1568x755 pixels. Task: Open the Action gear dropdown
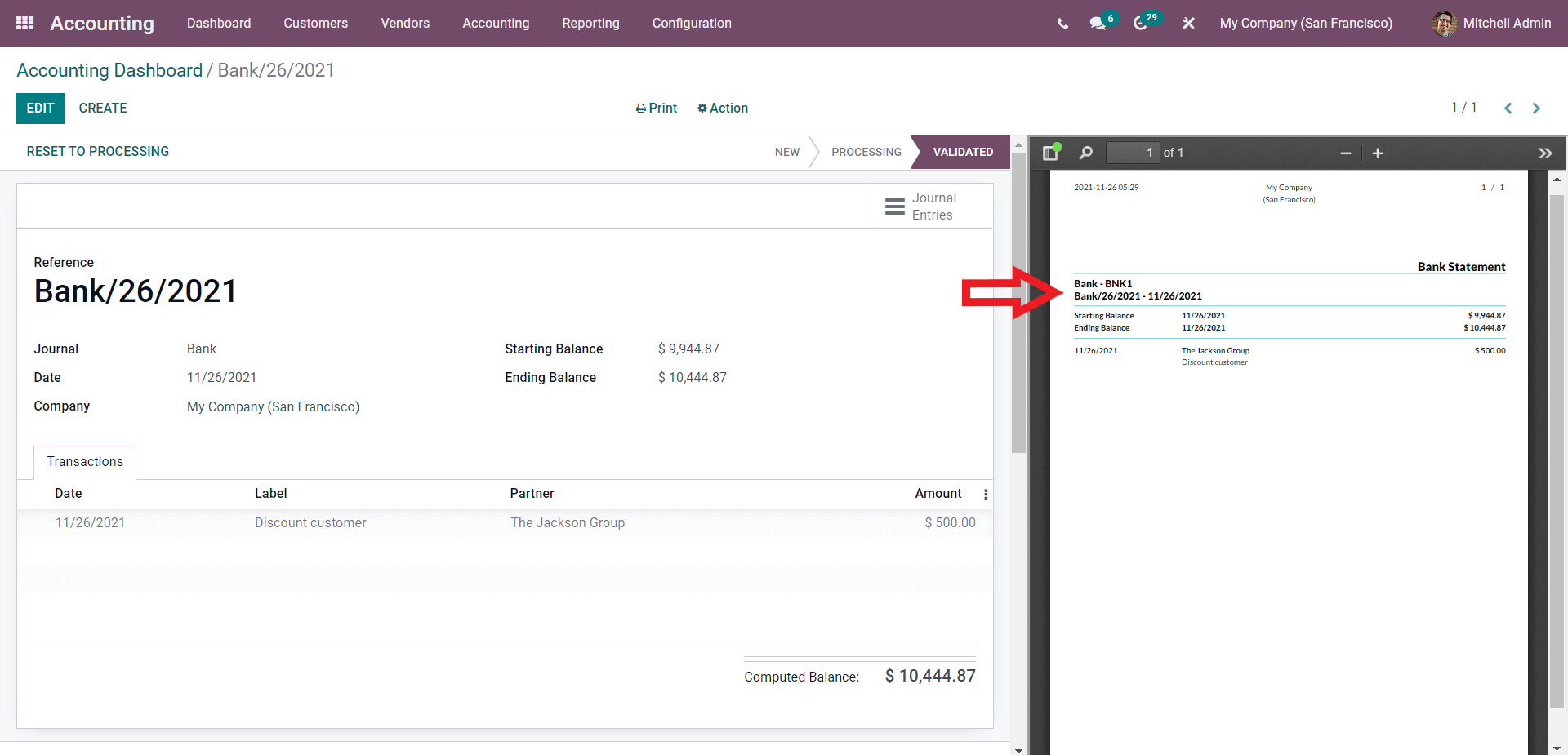tap(723, 109)
